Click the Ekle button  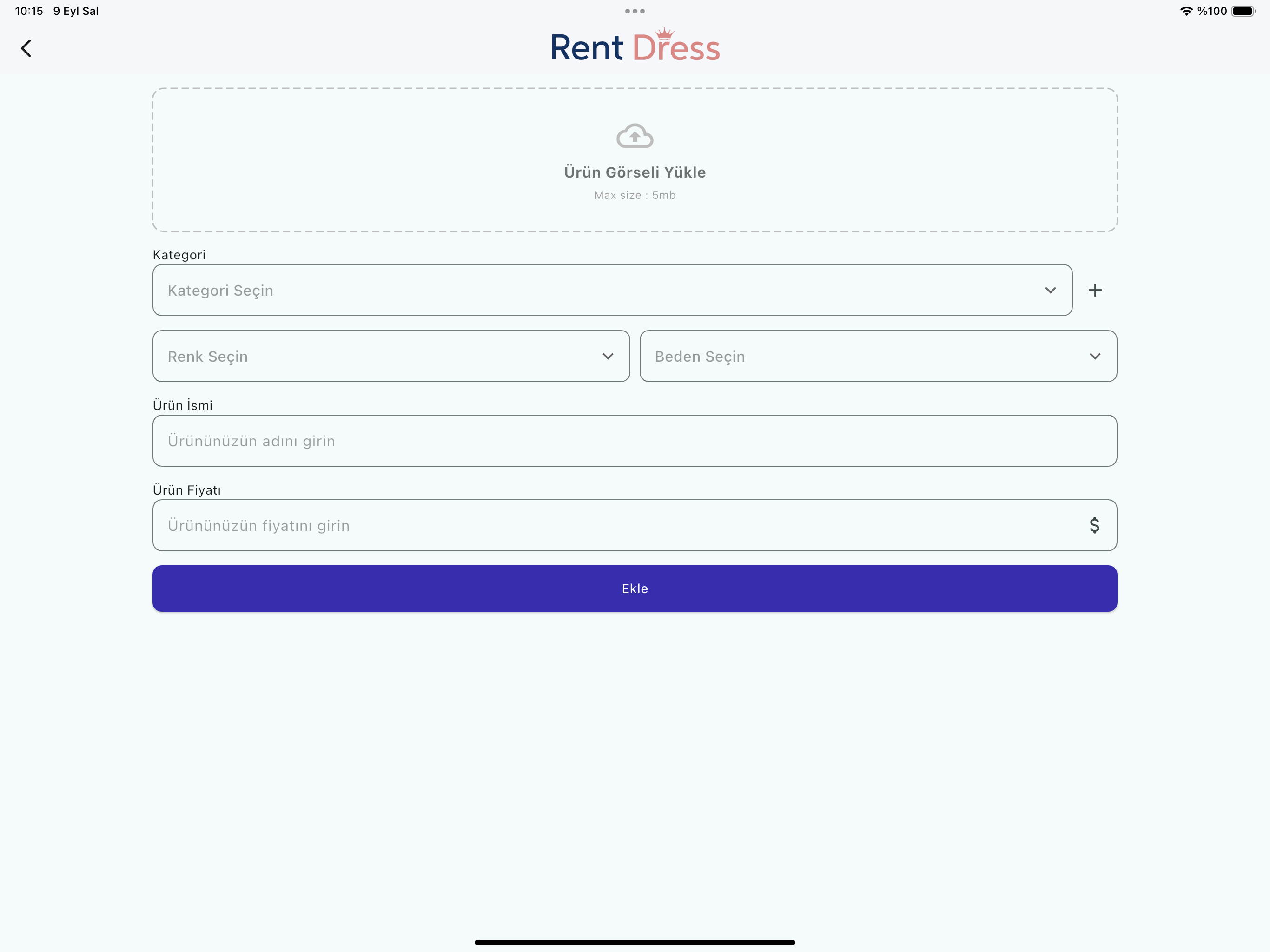(635, 588)
